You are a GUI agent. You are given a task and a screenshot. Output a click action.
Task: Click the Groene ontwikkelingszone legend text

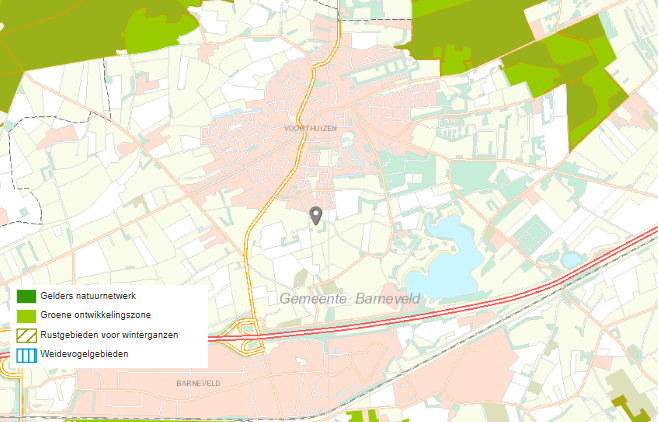click(x=102, y=315)
